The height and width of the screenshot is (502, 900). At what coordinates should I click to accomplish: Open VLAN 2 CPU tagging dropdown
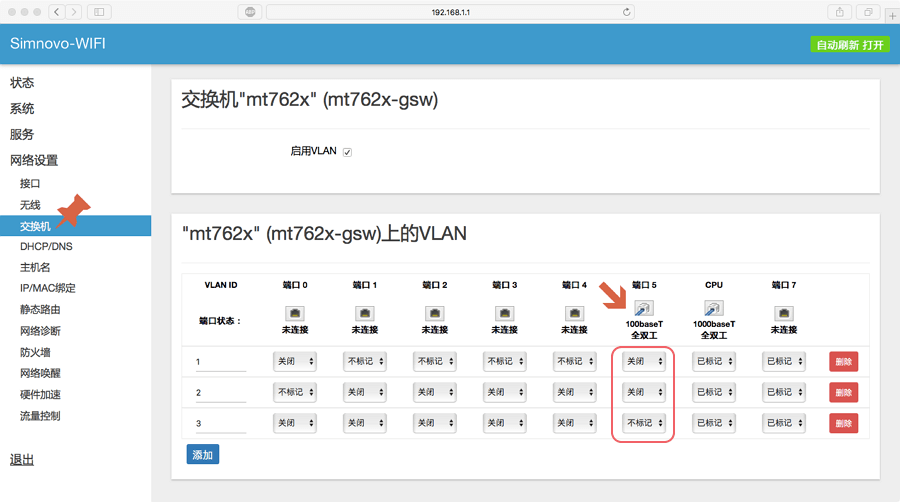(x=713, y=392)
